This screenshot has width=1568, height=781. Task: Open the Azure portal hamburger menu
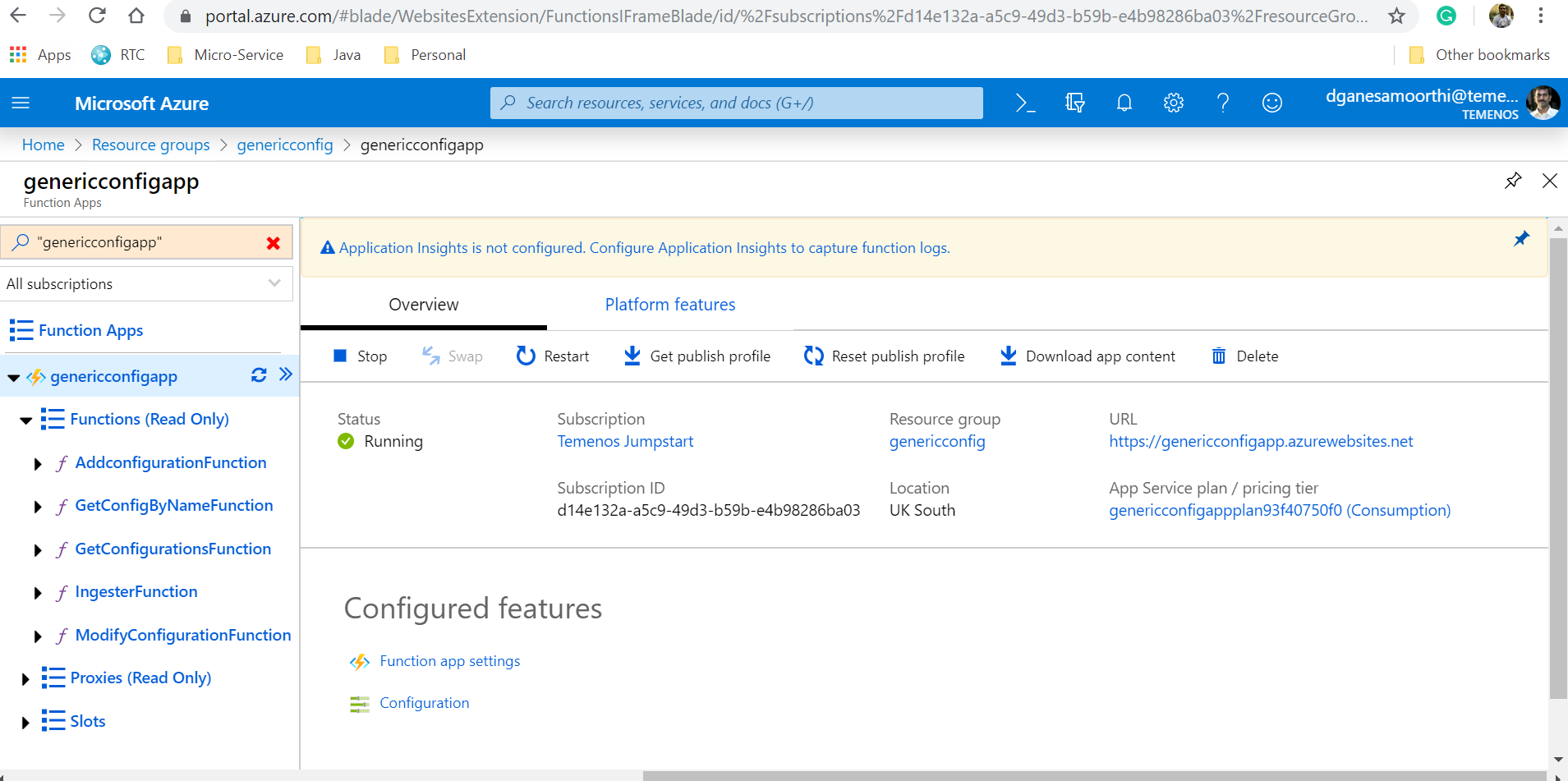[21, 103]
